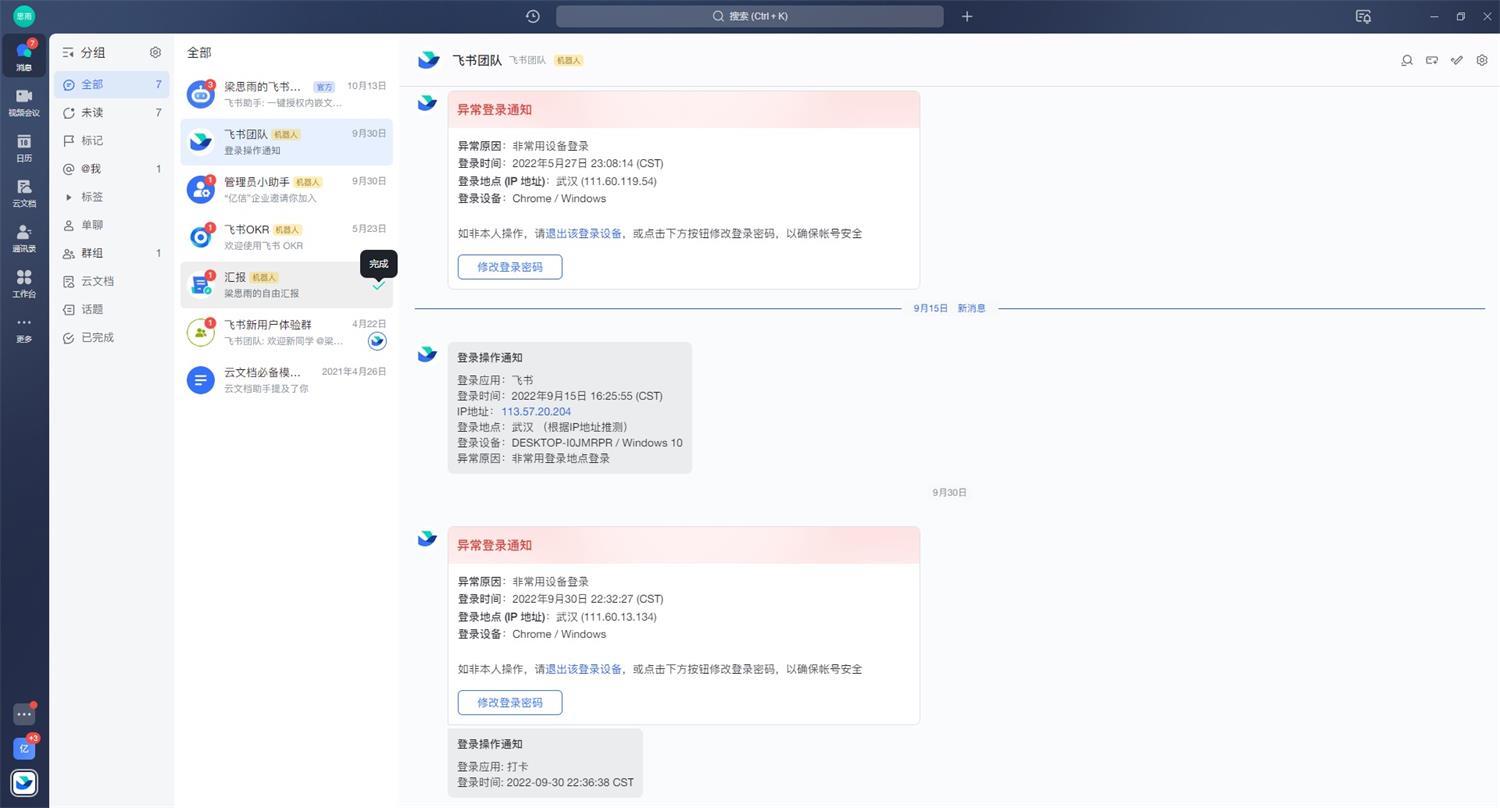The height and width of the screenshot is (808, 1500).
Task: Click sender avatar of Sept 15 login message
Action: (x=427, y=354)
